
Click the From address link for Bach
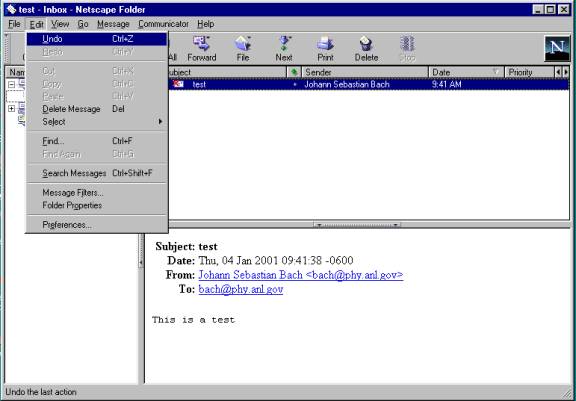[x=300, y=275]
